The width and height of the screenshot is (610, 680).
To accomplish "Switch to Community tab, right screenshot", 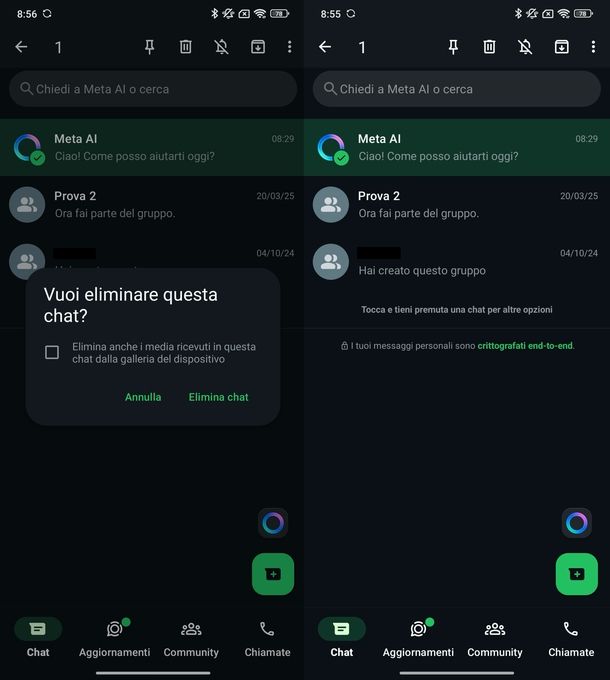I will [495, 640].
